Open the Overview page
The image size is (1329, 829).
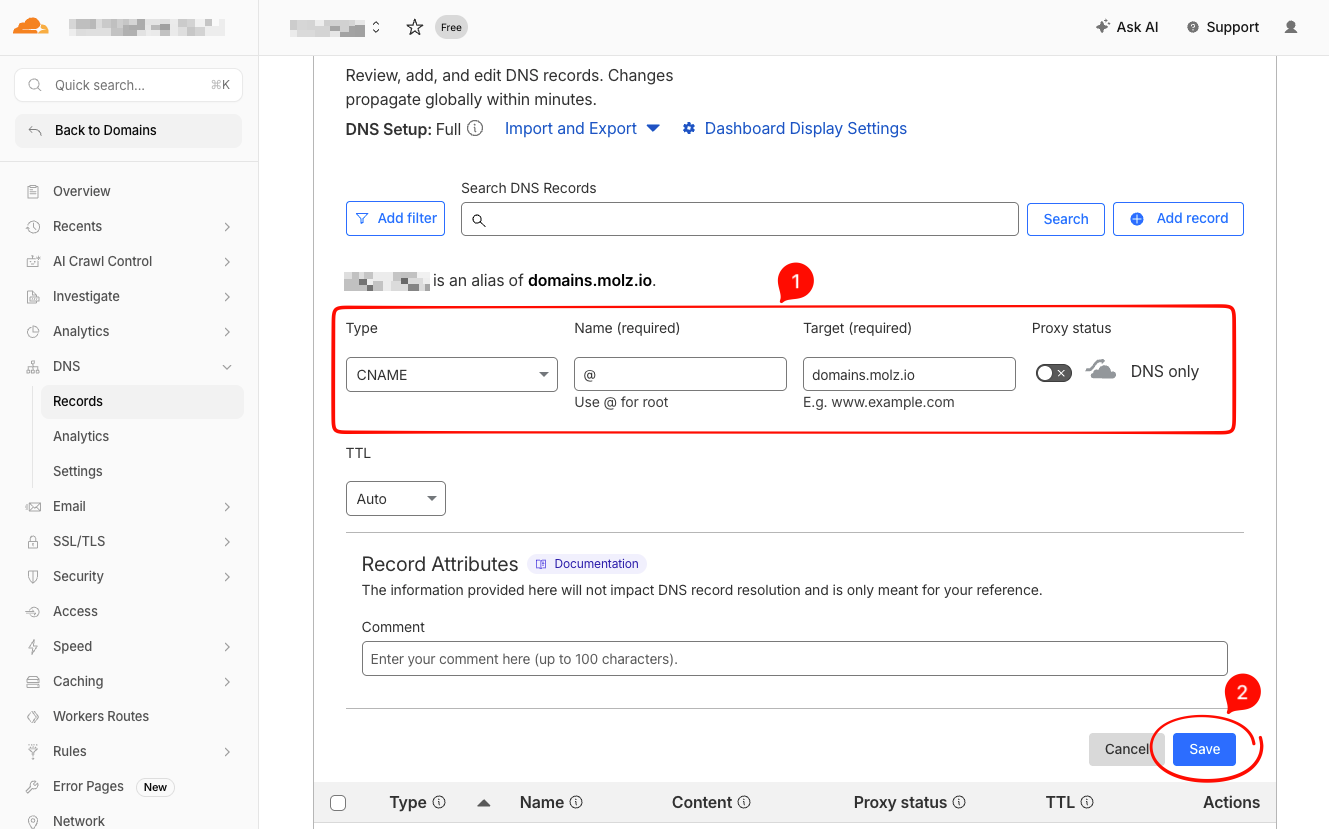(82, 191)
